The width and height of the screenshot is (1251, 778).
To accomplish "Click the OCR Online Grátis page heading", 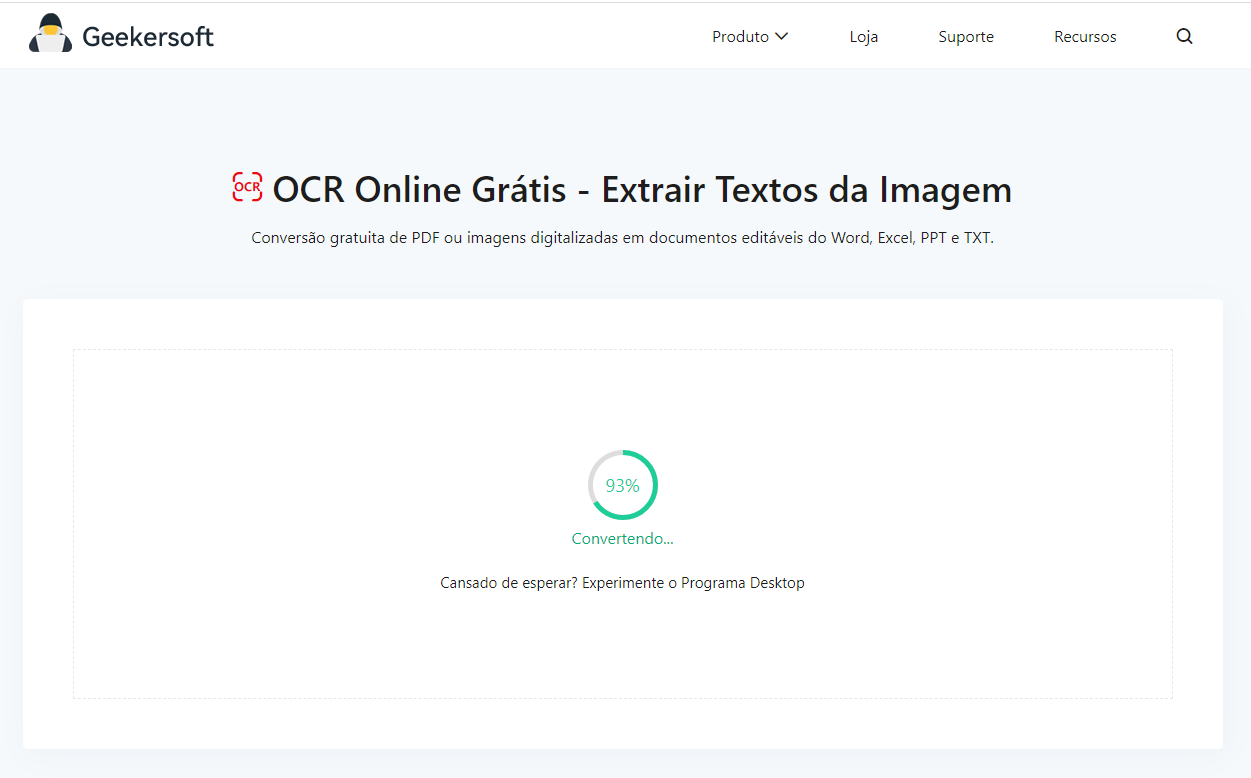I will [642, 190].
